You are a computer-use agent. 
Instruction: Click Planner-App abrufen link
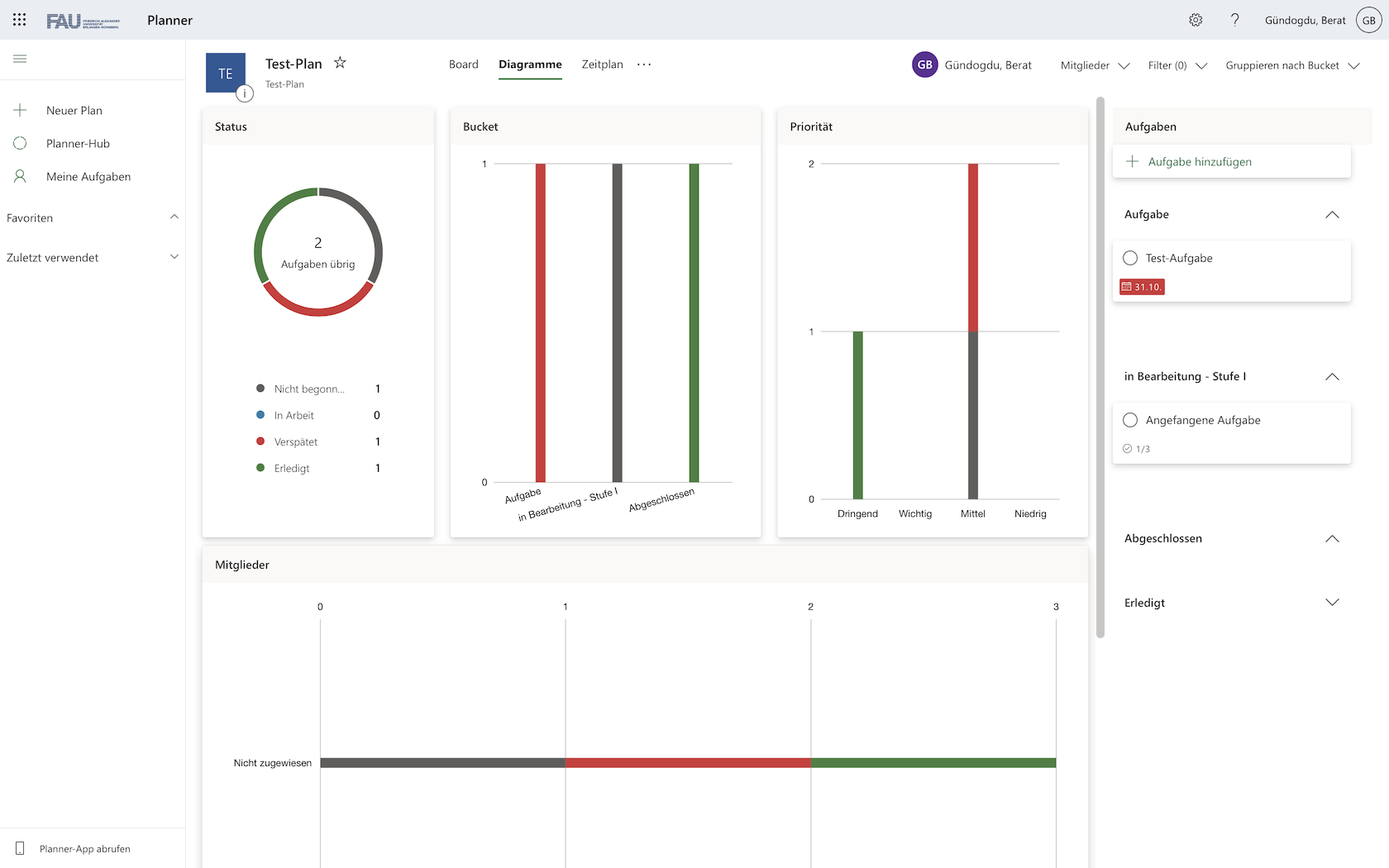[x=85, y=849]
